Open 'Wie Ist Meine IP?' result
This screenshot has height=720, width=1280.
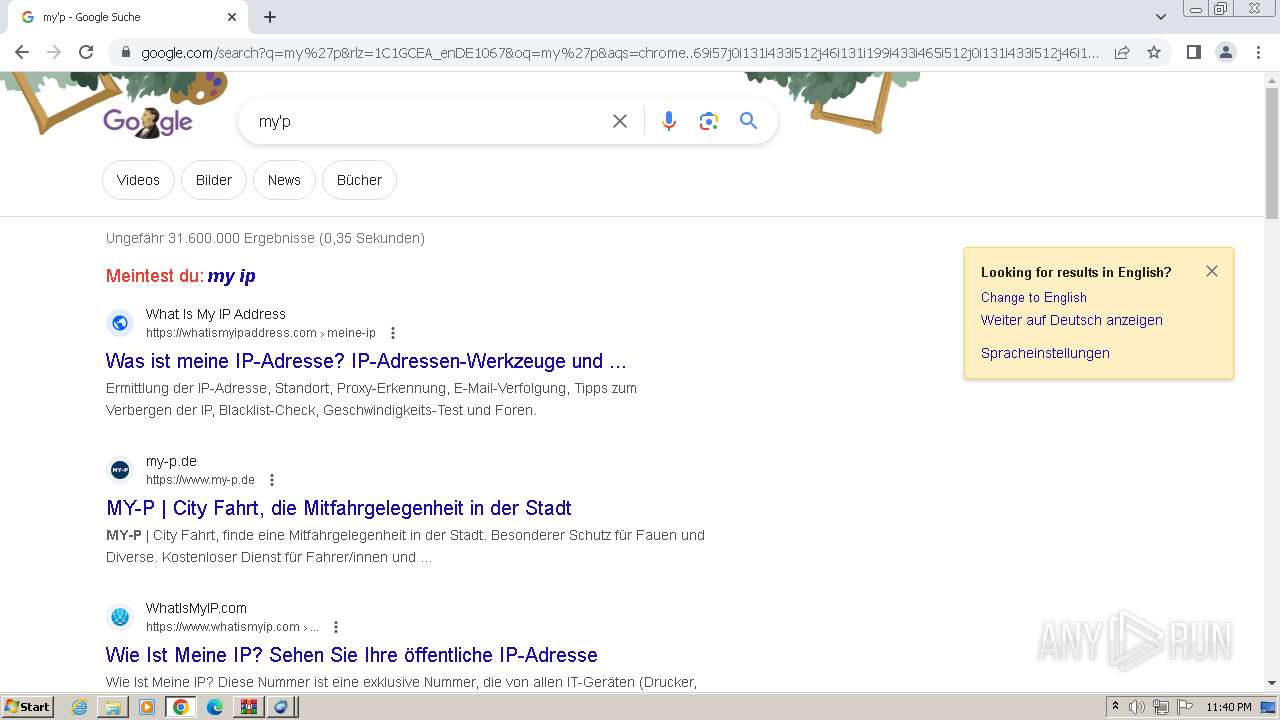tap(352, 655)
